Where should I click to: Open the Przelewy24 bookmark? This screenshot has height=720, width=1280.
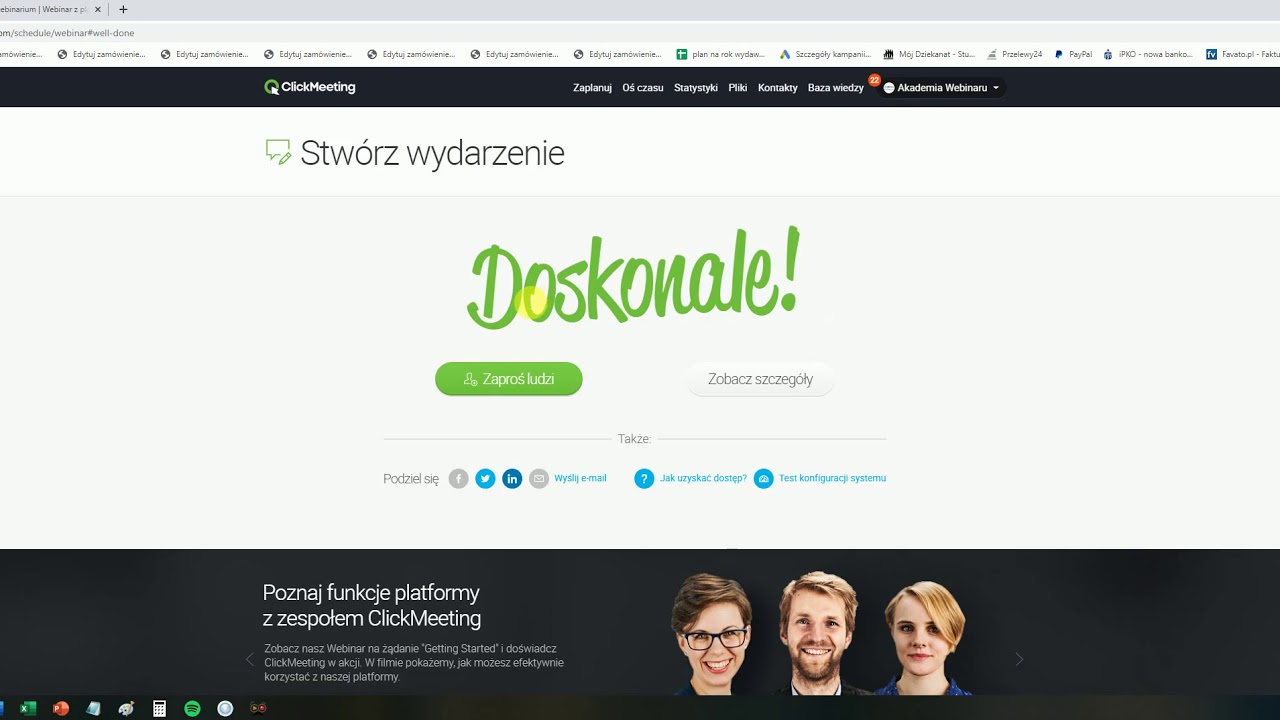[1014, 54]
